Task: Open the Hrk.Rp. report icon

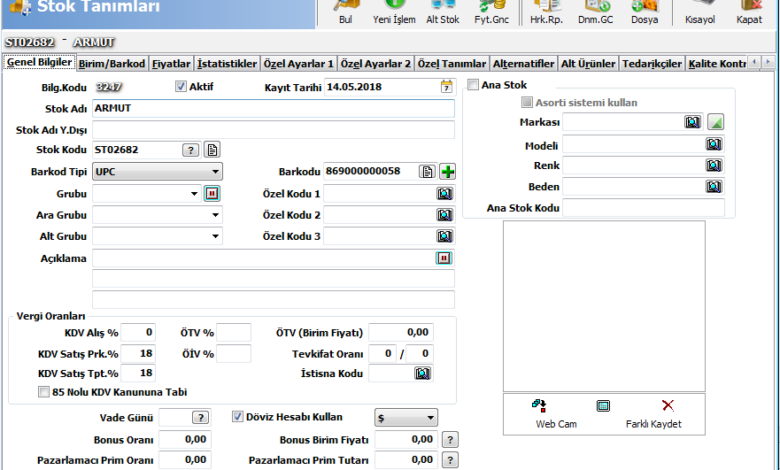Action: (x=545, y=12)
